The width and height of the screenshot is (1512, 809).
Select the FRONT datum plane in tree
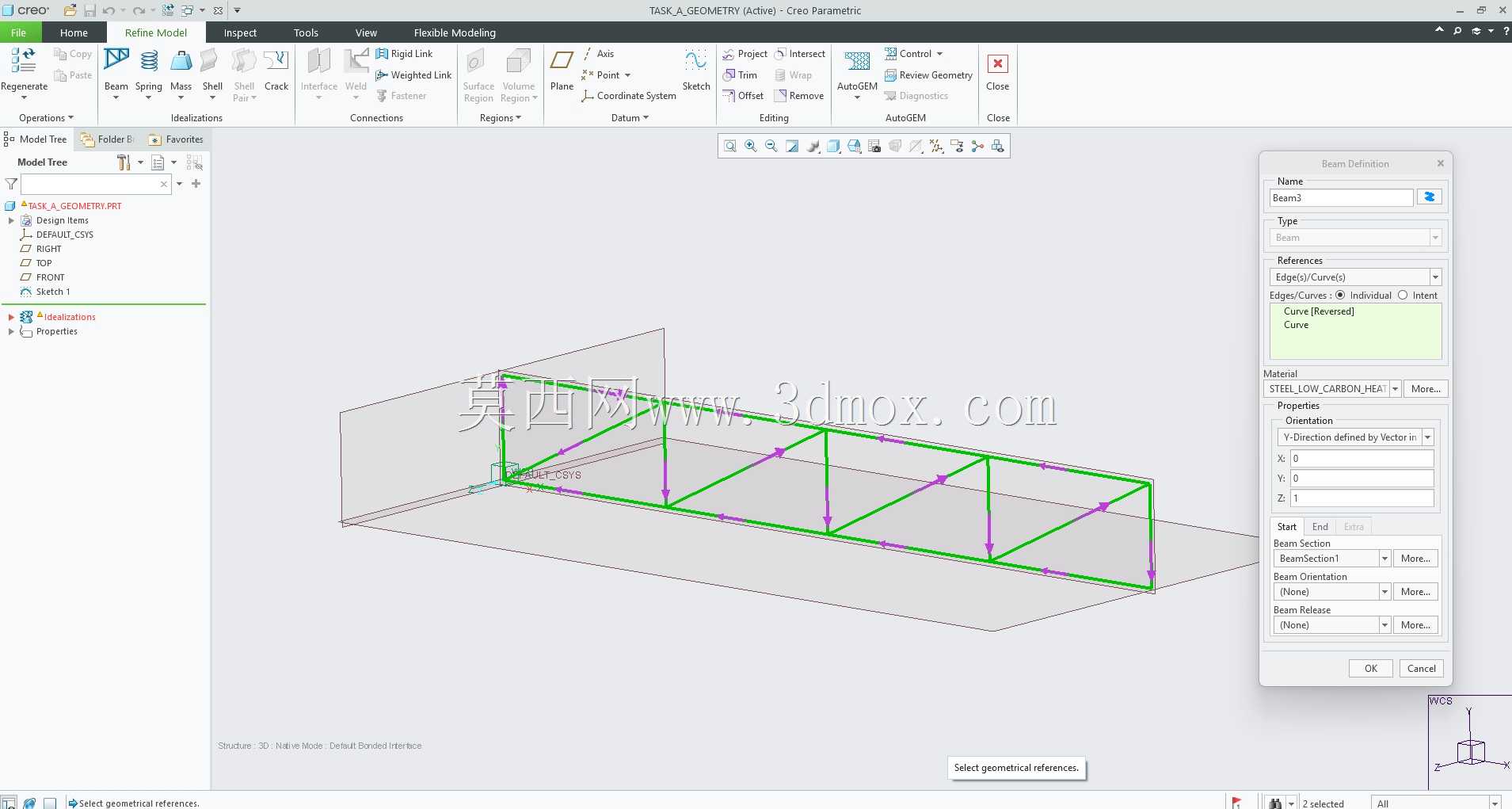(50, 278)
